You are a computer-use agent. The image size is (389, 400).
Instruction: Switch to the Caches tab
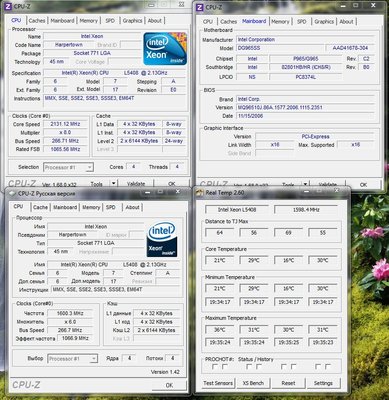coord(37,20)
